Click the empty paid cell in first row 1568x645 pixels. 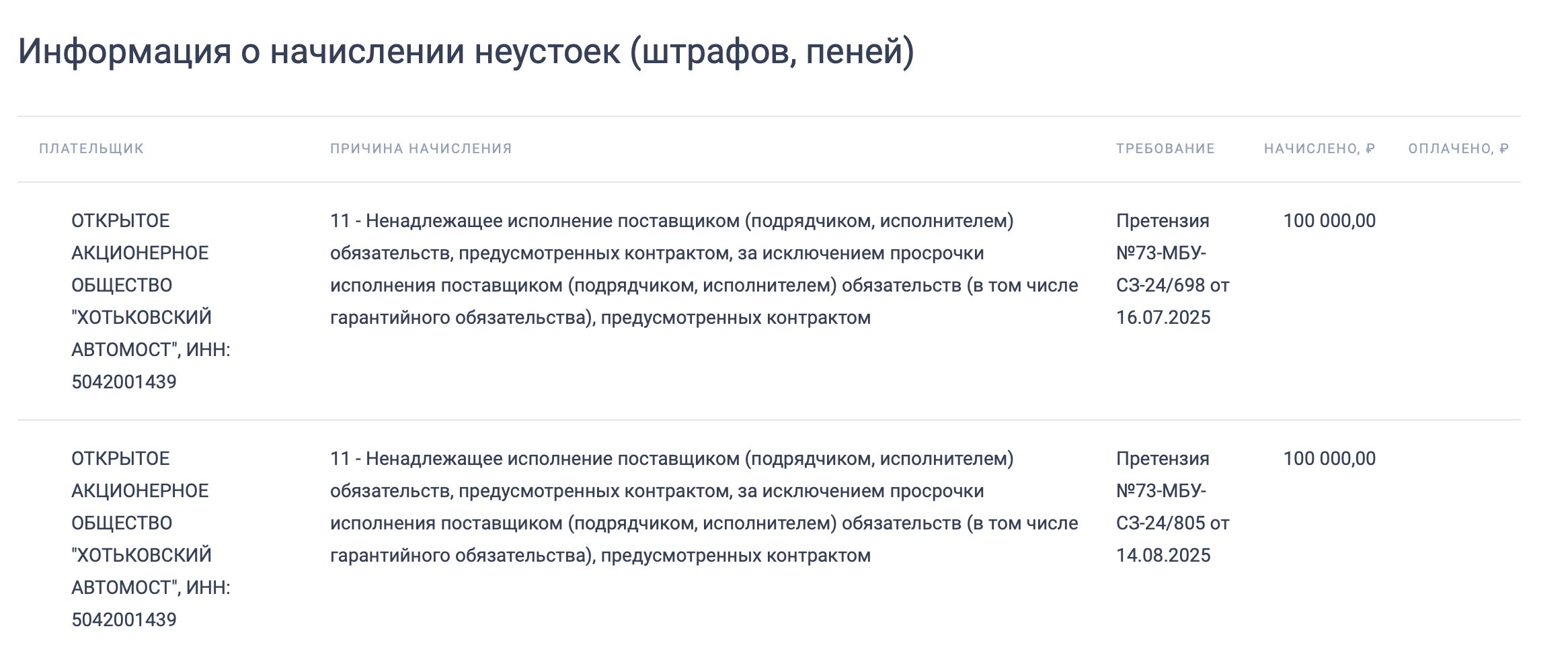pos(1458,221)
